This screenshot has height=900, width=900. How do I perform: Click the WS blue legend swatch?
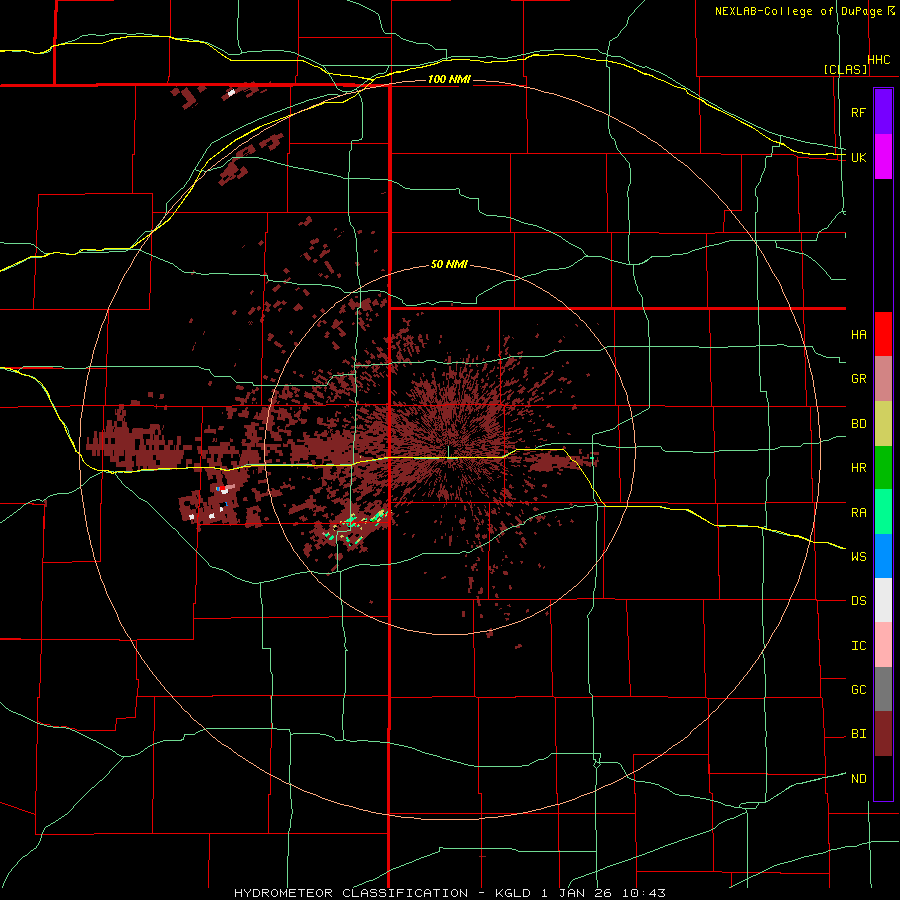coord(883,556)
